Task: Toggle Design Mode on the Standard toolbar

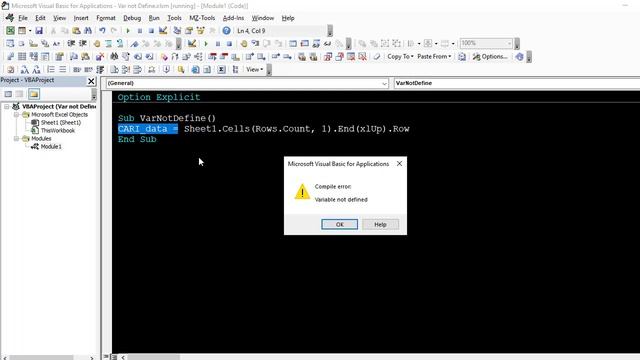Action: point(163,31)
